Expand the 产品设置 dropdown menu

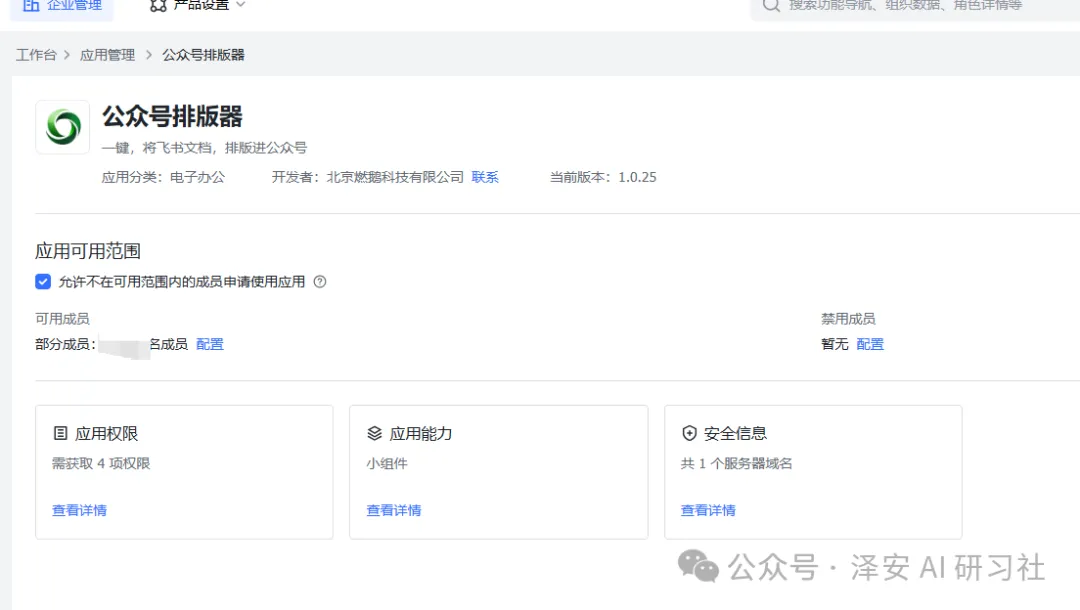coord(197,6)
